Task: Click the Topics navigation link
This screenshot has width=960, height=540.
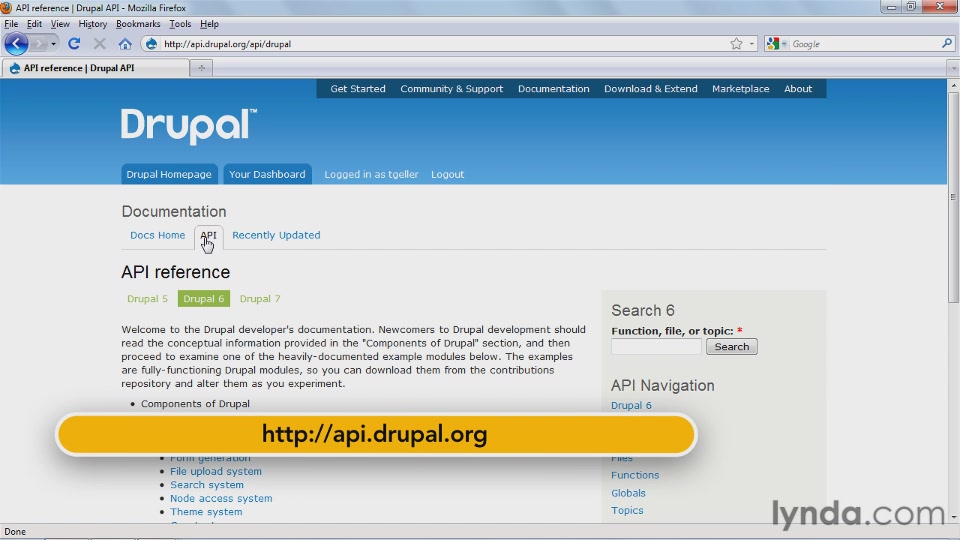Action: 627,511
